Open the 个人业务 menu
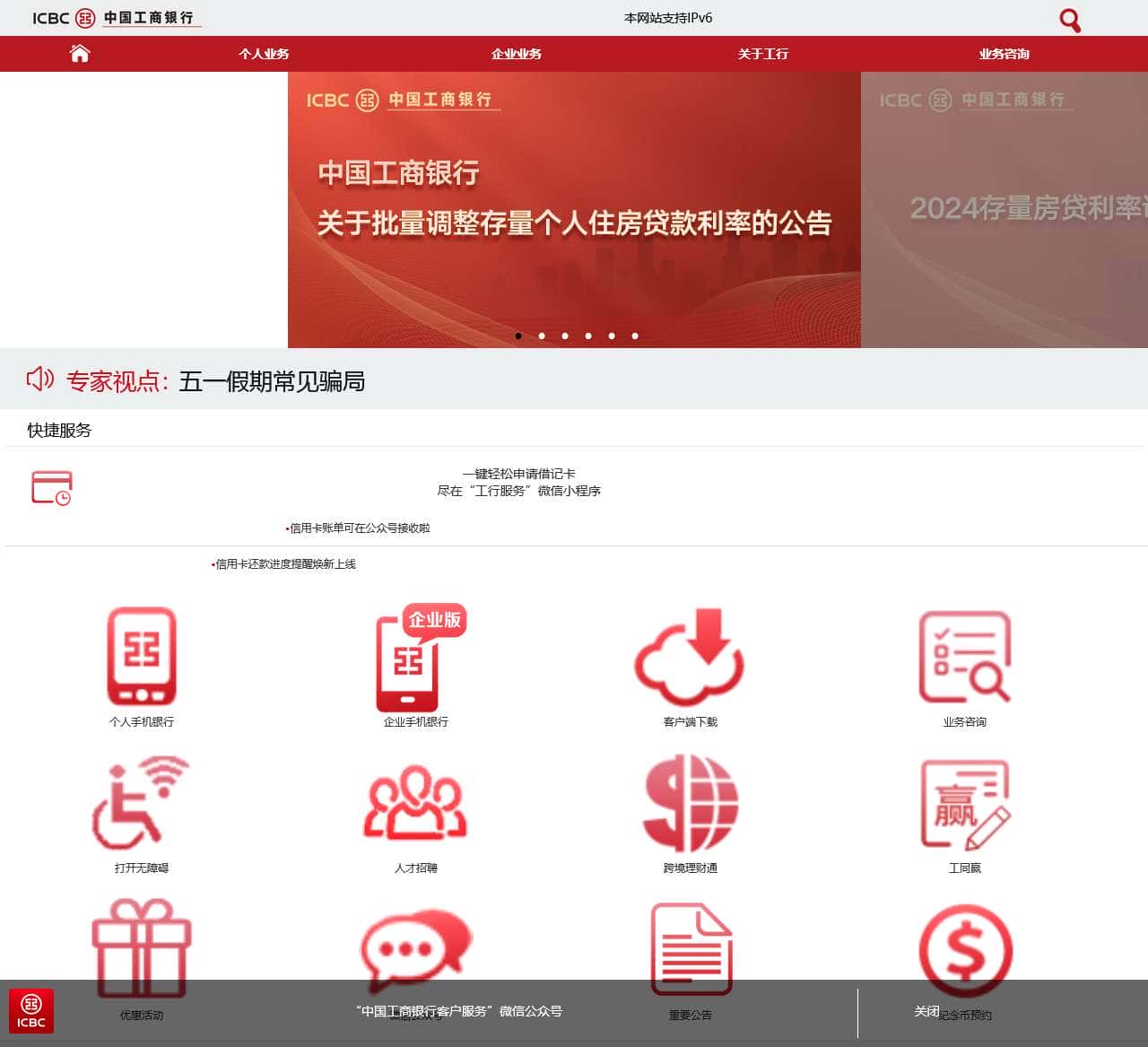 [264, 54]
